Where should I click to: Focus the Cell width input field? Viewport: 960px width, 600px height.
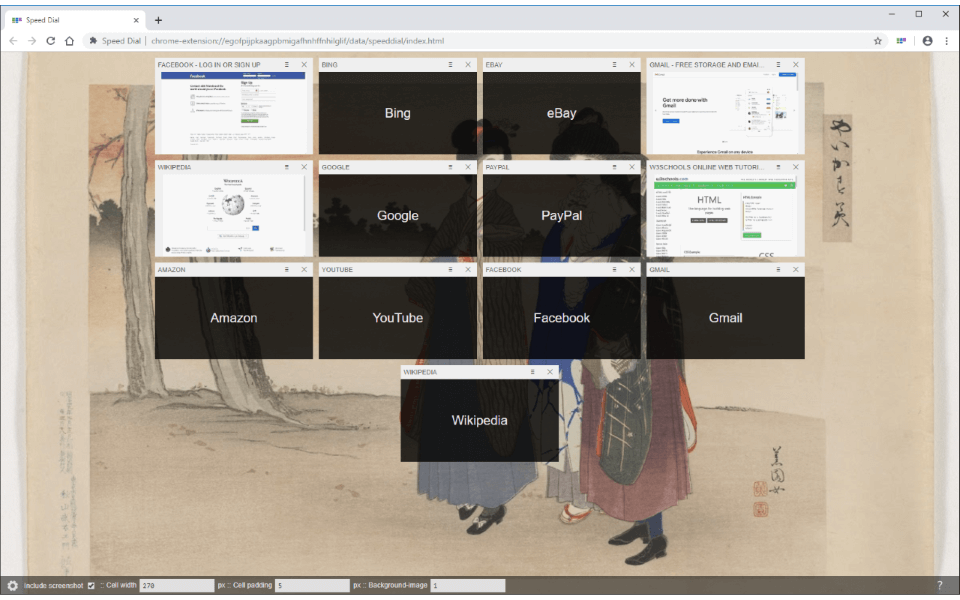tap(177, 585)
